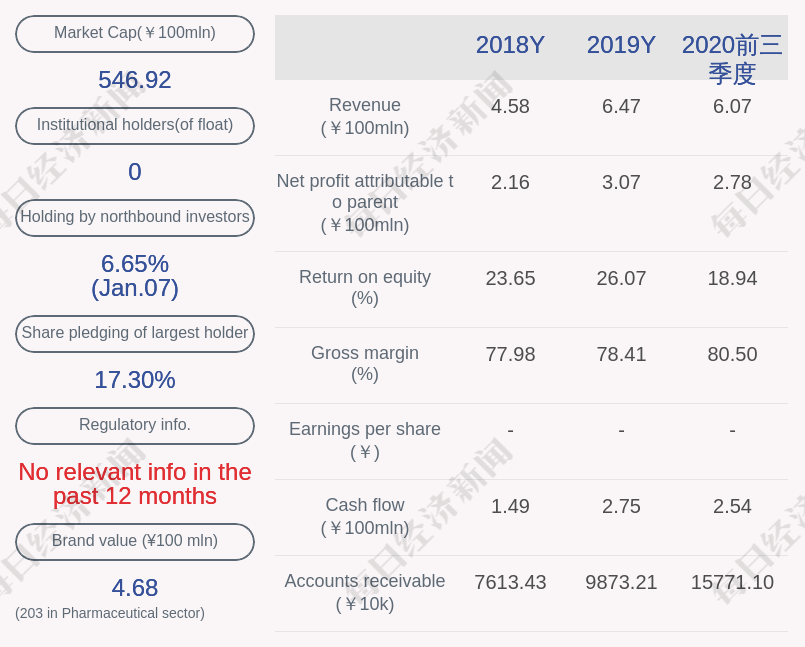The image size is (805, 647).
Task: Click the Return on equity row label
Action: coord(364,288)
